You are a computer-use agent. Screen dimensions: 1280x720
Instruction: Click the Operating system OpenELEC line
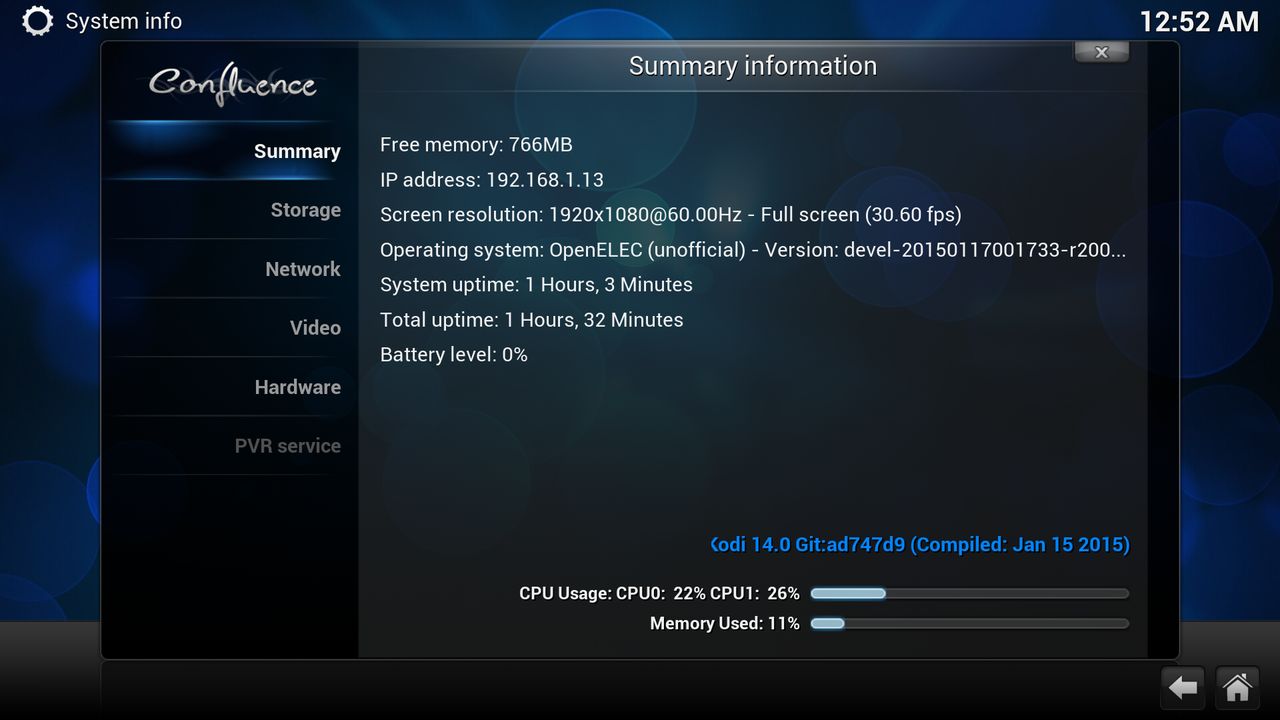pyautogui.click(x=752, y=250)
